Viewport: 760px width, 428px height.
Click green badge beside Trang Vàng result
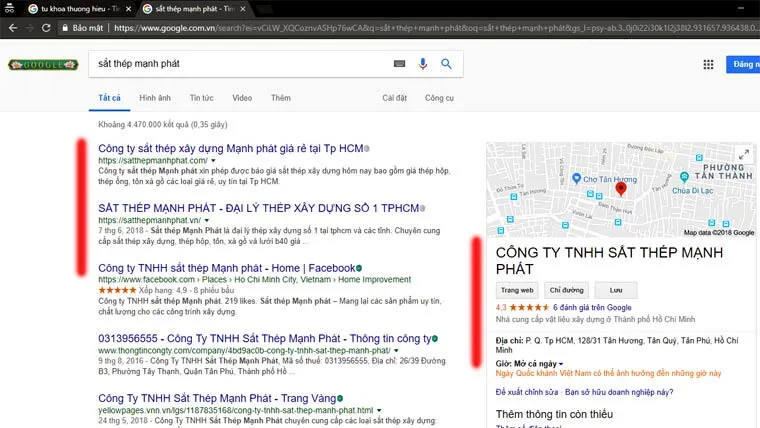pos(340,398)
